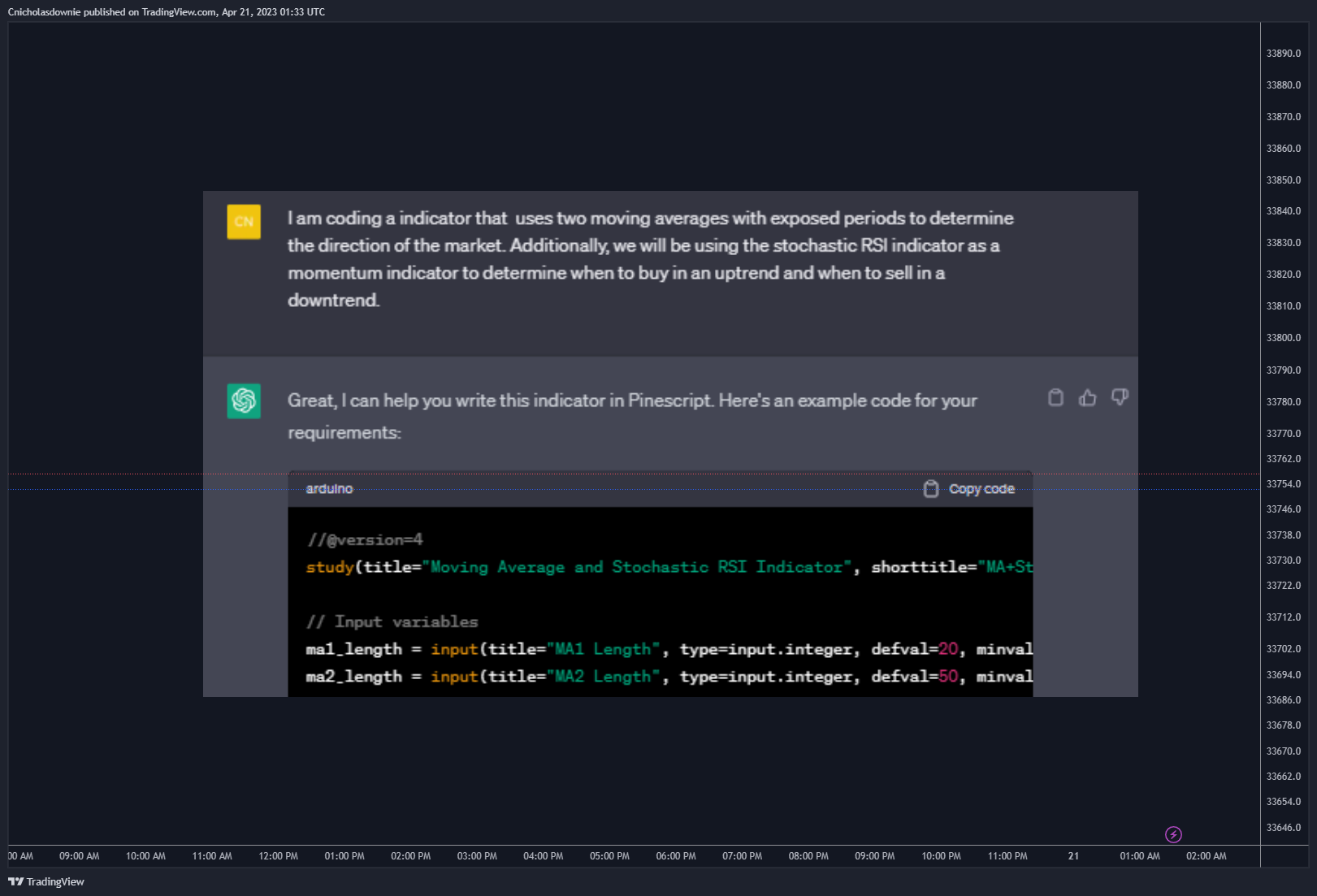
Task: Click the 12:00 PM time label
Action: tap(278, 856)
